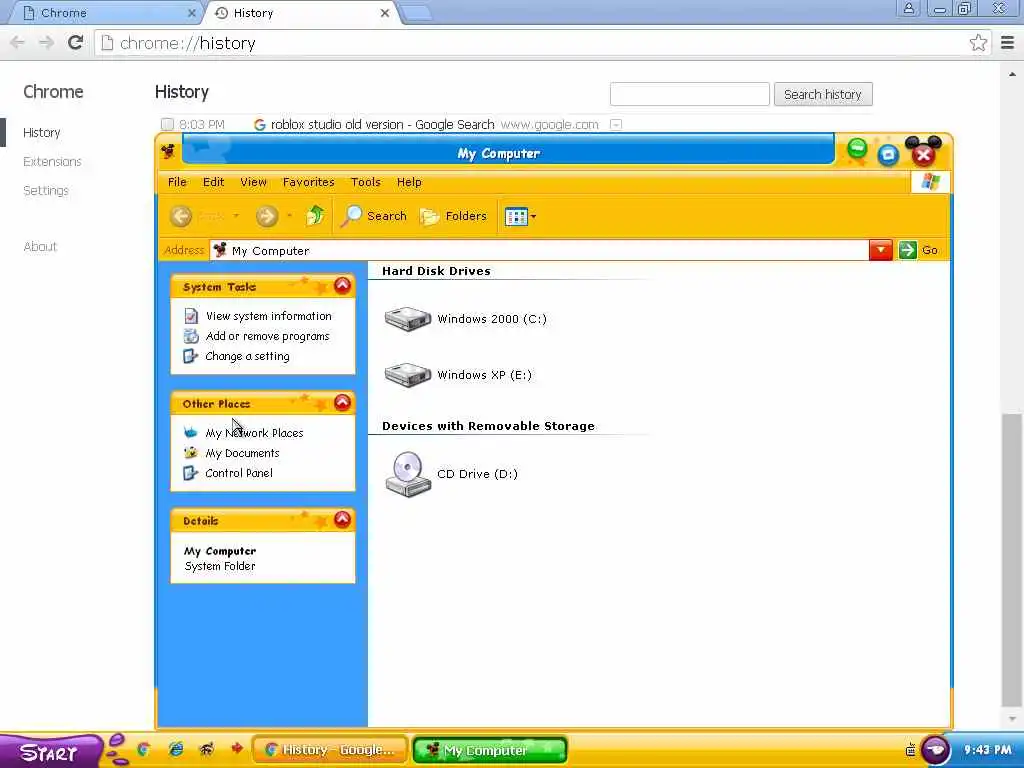1024x768 pixels.
Task: Bookmark page with the star icon
Action: 978,43
